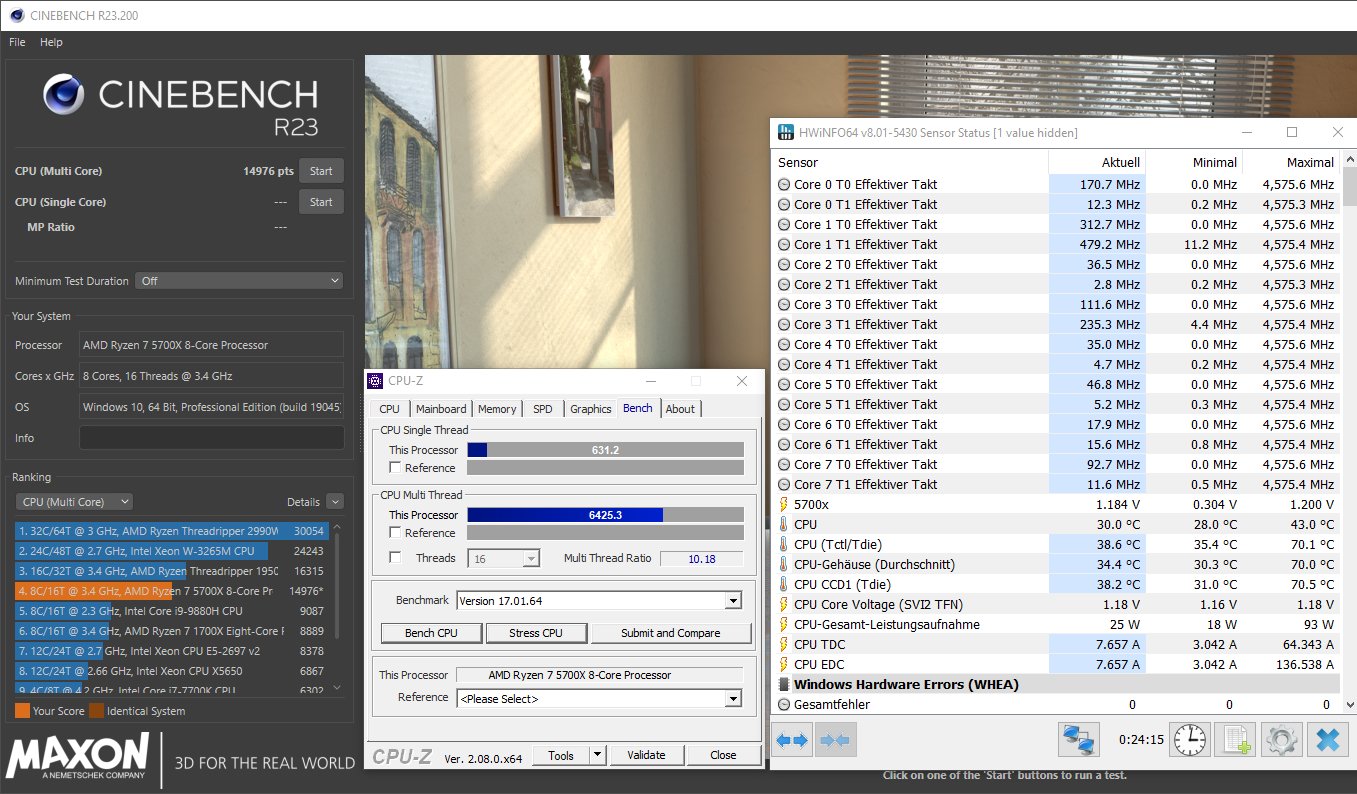1357x794 pixels.
Task: Click the Windows Hardware Errors (WHEA) chip icon
Action: [784, 684]
